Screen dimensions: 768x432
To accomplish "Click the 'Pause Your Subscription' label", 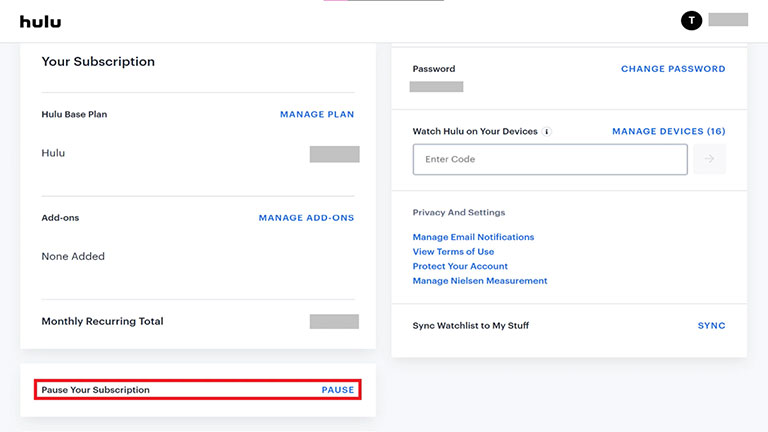I will pyautogui.click(x=96, y=390).
